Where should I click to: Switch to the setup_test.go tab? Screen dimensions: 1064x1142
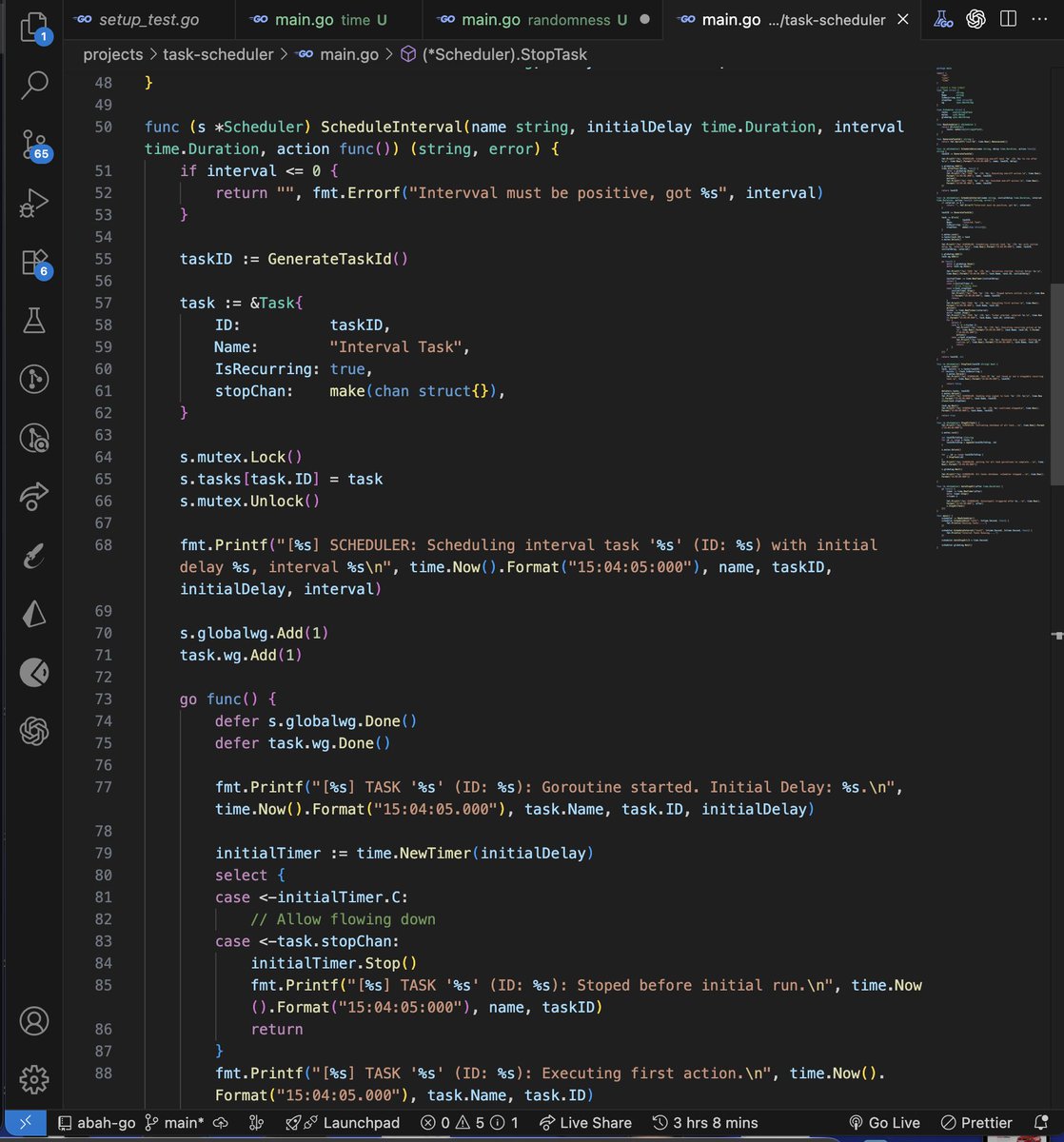[x=148, y=19]
